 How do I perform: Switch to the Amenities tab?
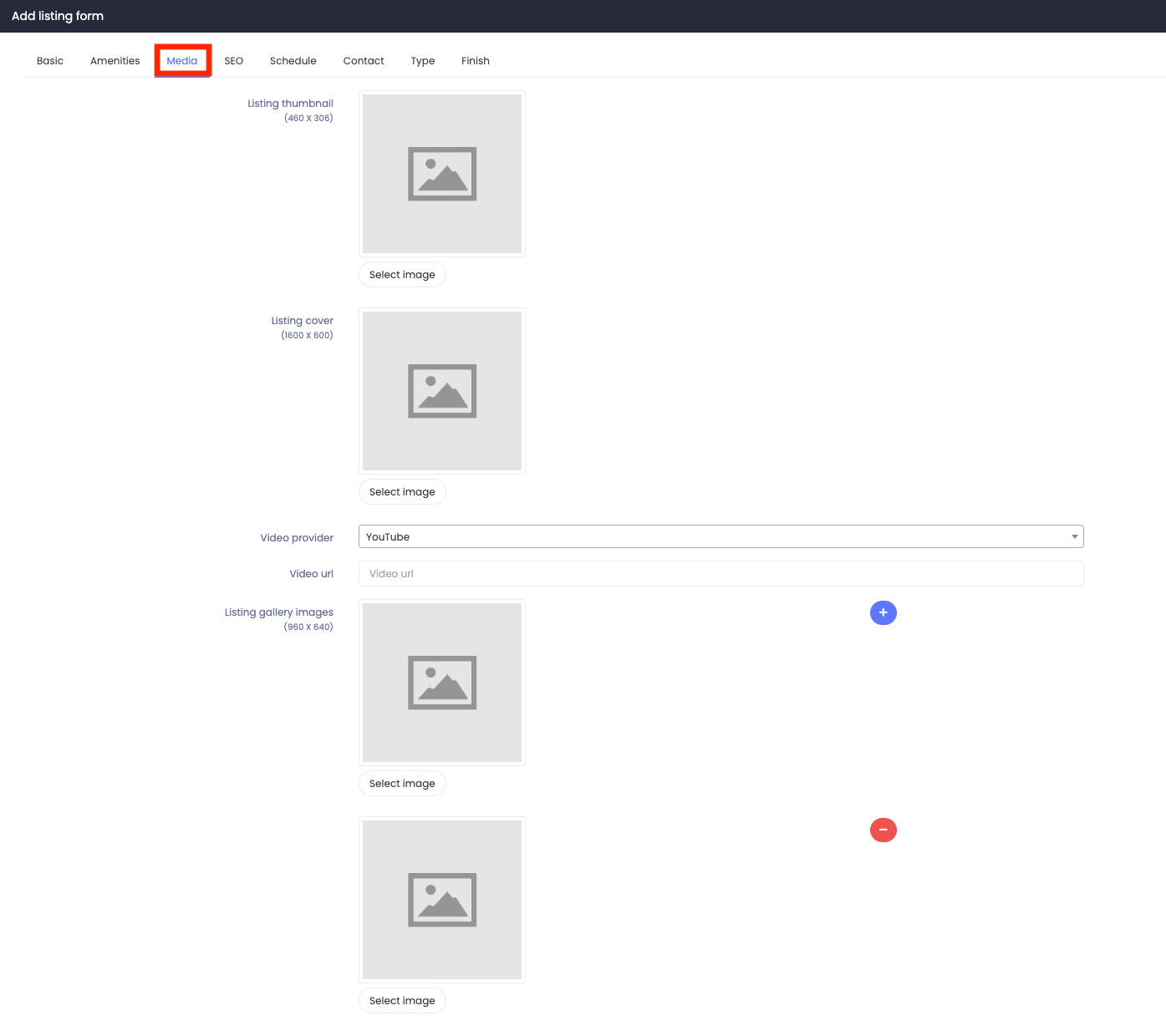[x=115, y=61]
